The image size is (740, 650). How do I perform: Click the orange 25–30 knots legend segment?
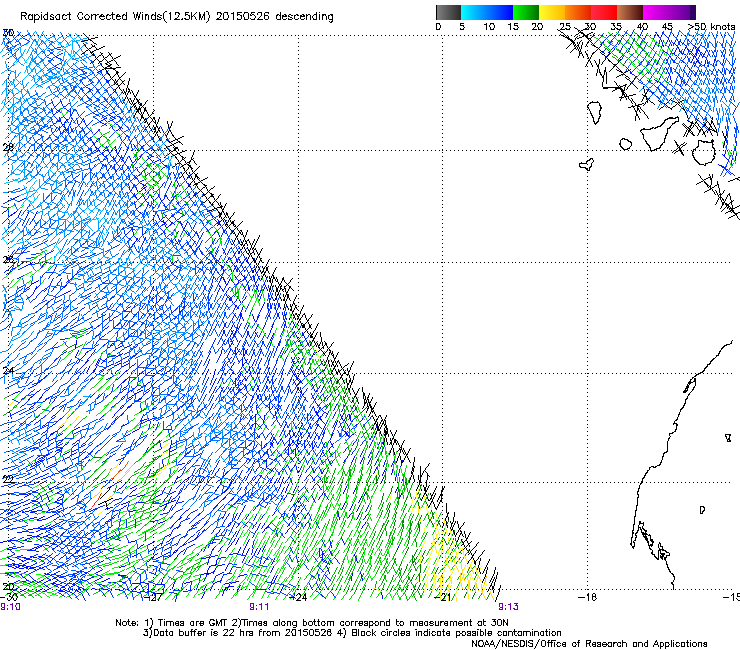(578, 12)
